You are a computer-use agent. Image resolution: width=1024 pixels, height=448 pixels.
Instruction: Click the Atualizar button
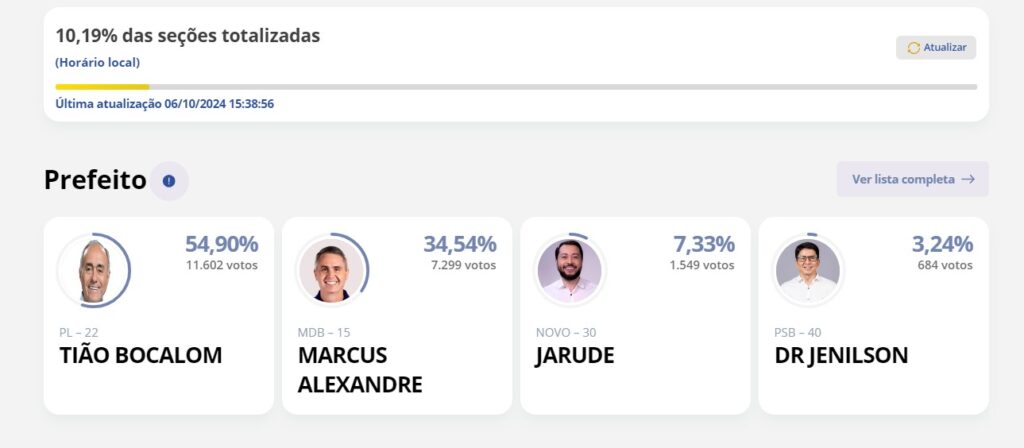(x=936, y=48)
